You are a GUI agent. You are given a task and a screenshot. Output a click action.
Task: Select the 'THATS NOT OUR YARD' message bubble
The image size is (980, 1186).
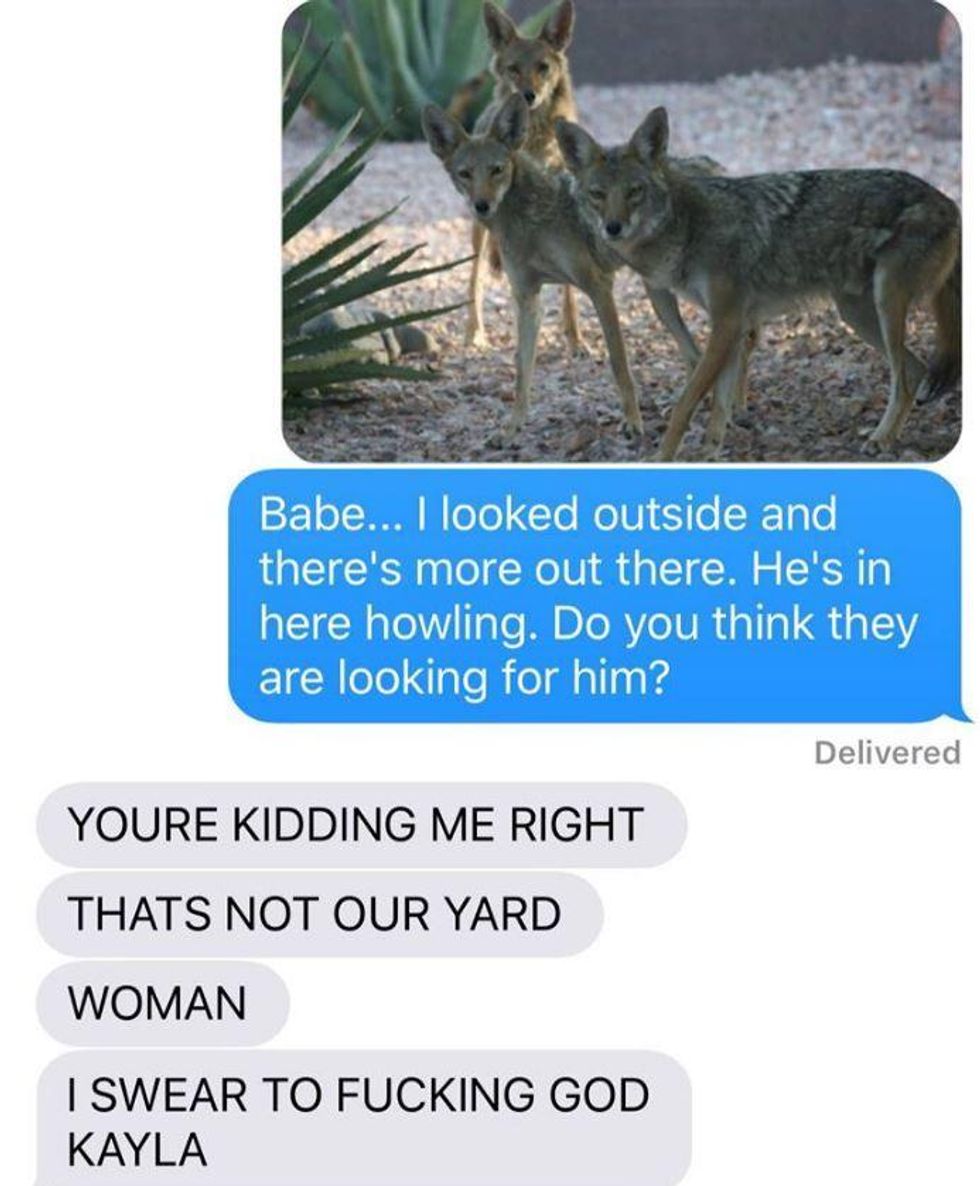click(320, 914)
